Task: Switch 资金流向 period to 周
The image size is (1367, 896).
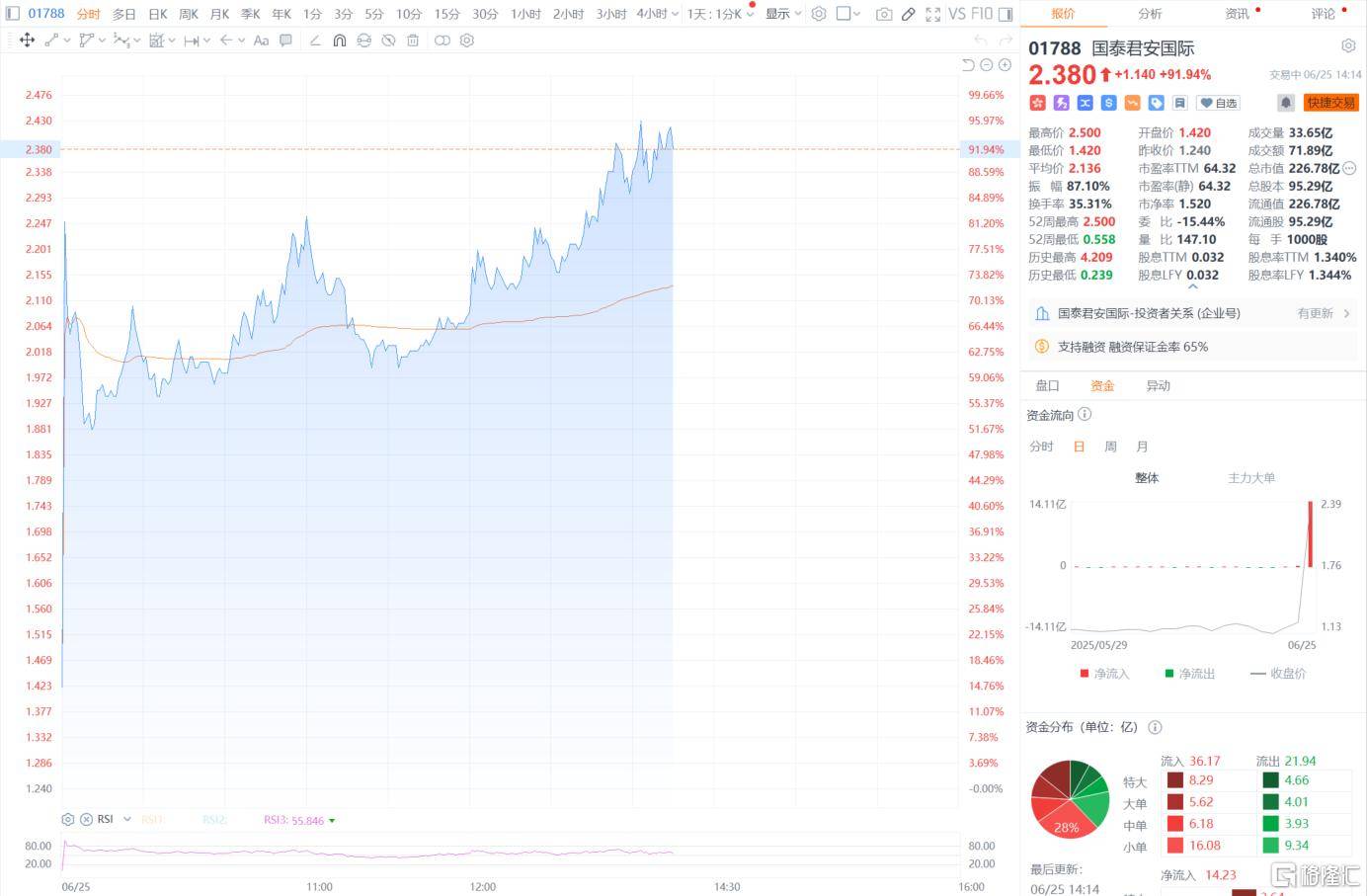Action: pos(1110,447)
